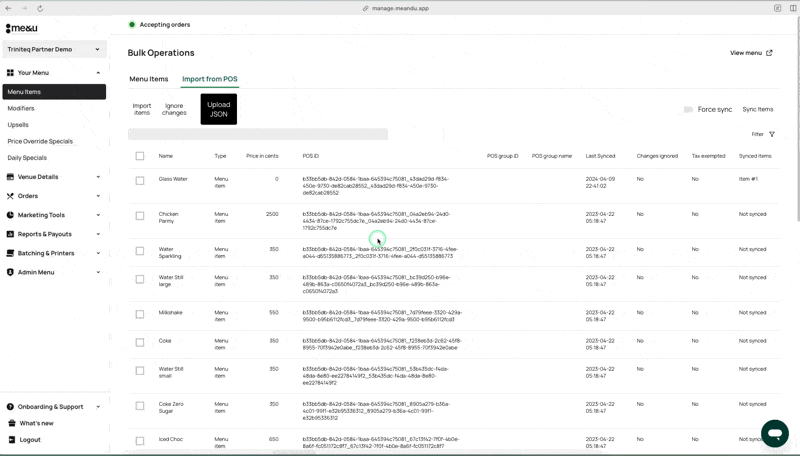Click the browser address bar
The width and height of the screenshot is (800, 456).
[x=400, y=7]
